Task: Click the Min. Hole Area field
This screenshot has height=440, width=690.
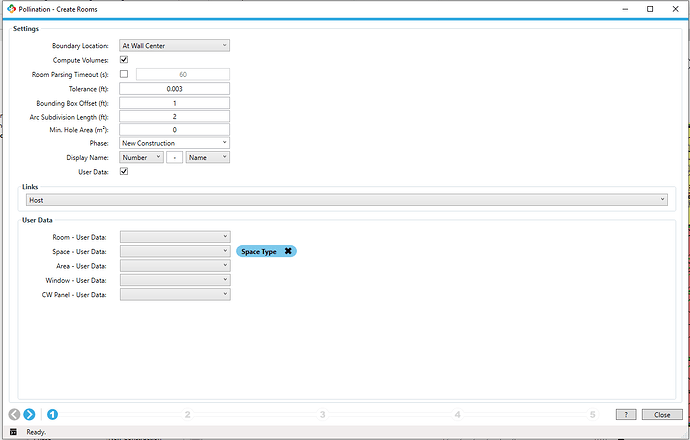Action: point(174,130)
